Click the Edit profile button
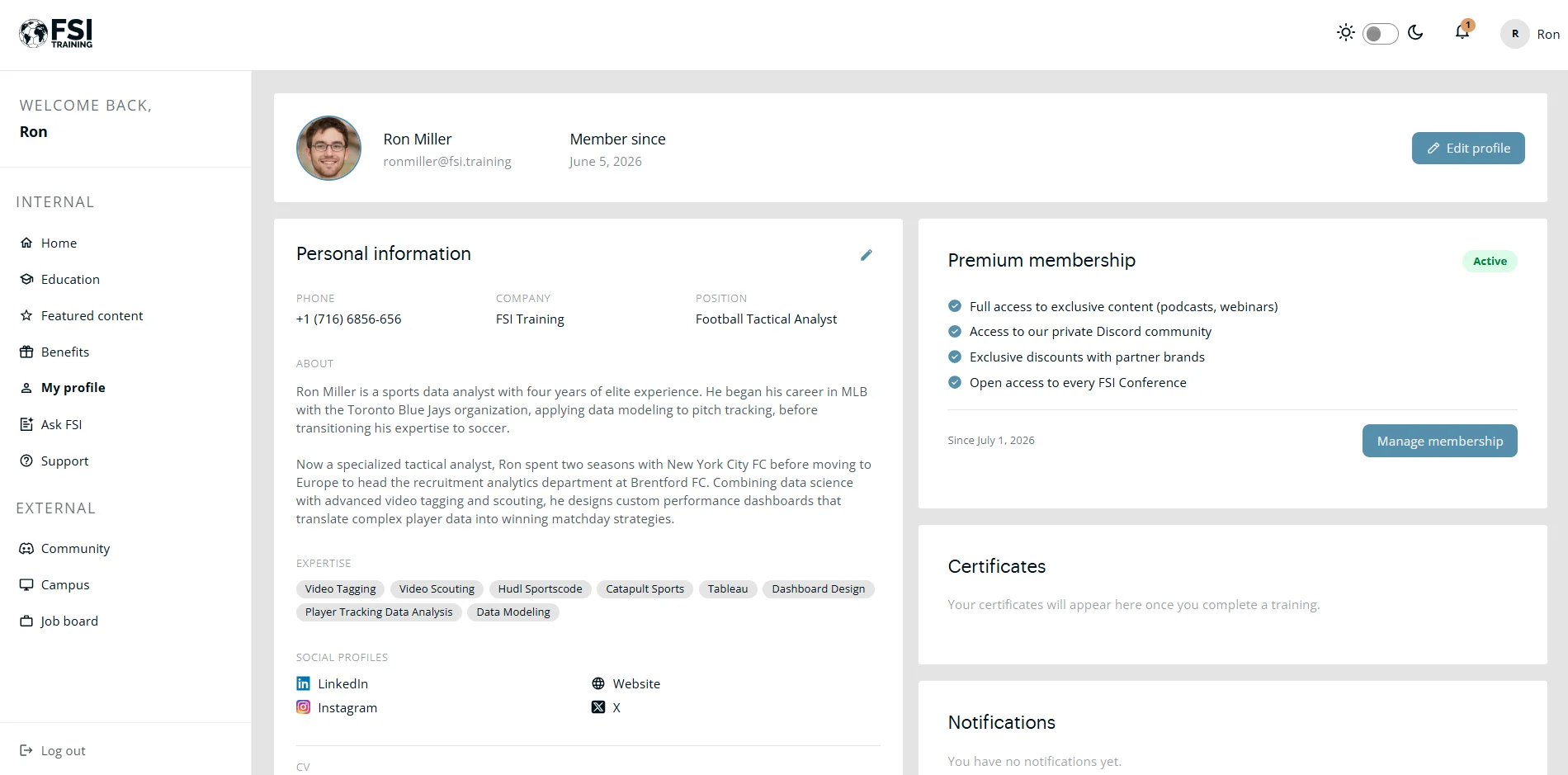1568x775 pixels. click(1468, 148)
